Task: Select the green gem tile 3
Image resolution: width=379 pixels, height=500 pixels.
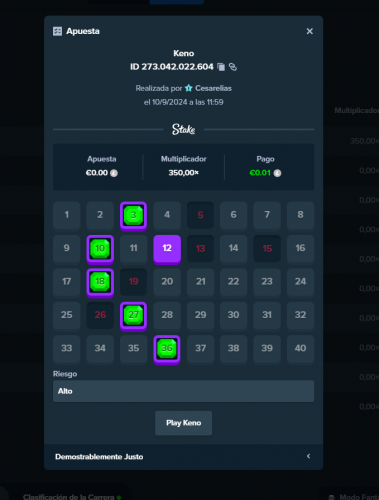Action: [133, 216]
